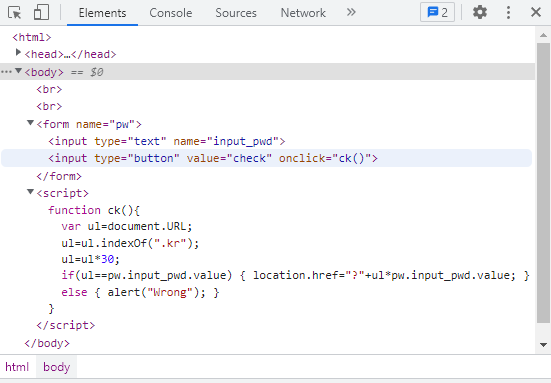Activate the inspect element picker icon

[14, 13]
